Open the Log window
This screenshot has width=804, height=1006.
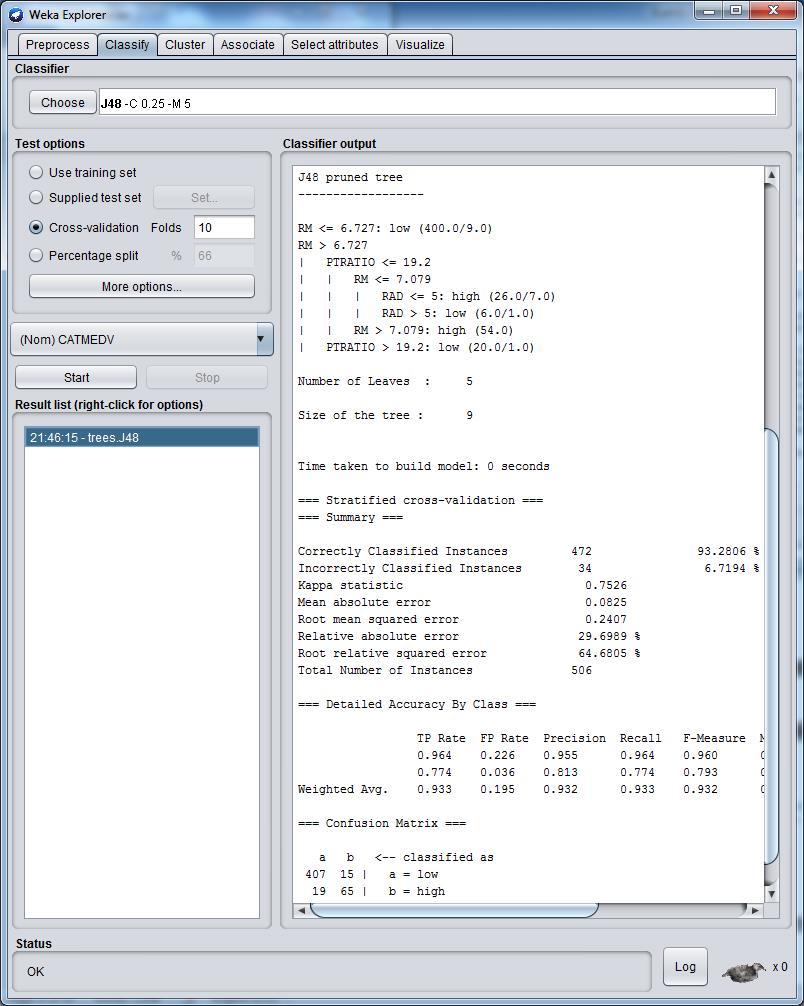[685, 966]
